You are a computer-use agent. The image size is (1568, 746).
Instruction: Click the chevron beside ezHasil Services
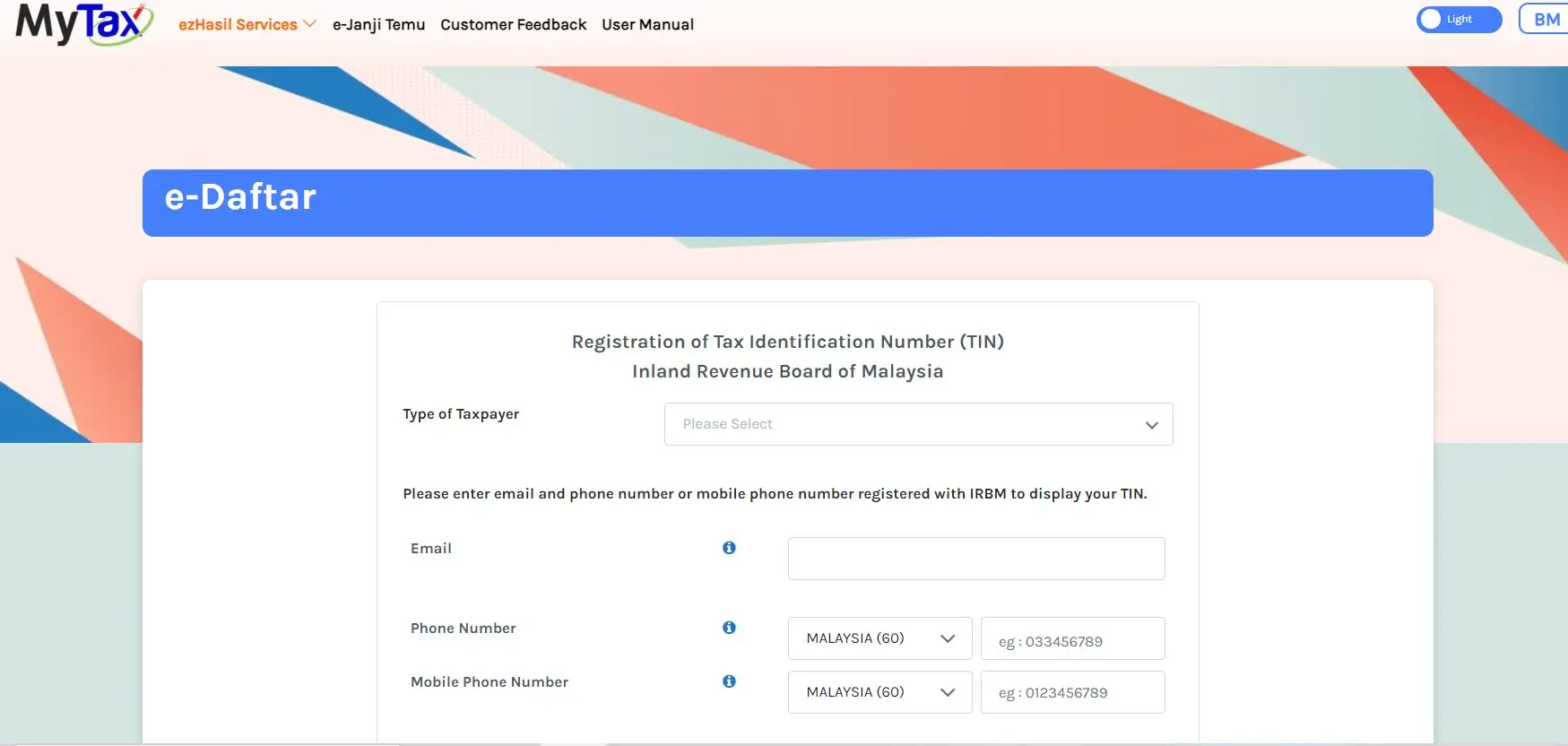click(310, 24)
